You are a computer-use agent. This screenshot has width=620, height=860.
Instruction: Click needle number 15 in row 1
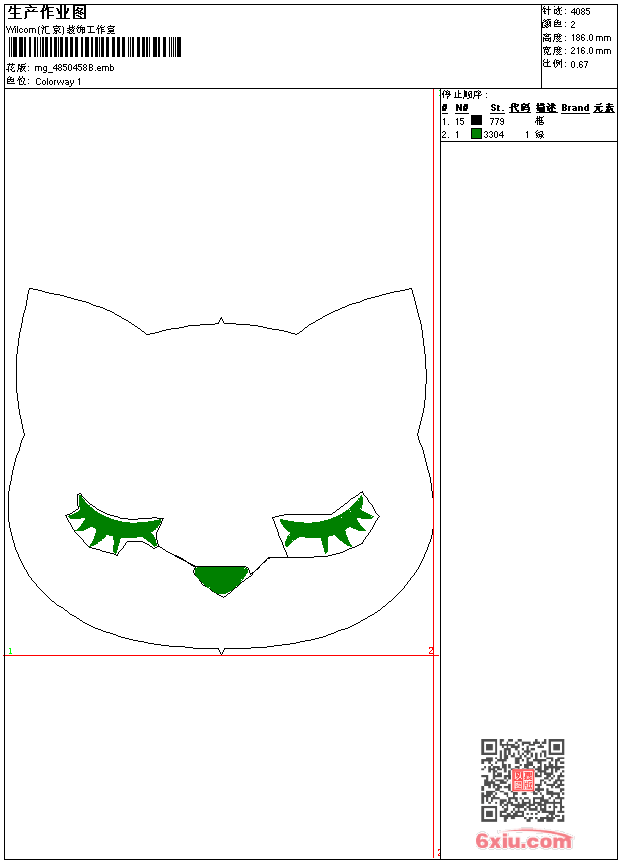[460, 121]
